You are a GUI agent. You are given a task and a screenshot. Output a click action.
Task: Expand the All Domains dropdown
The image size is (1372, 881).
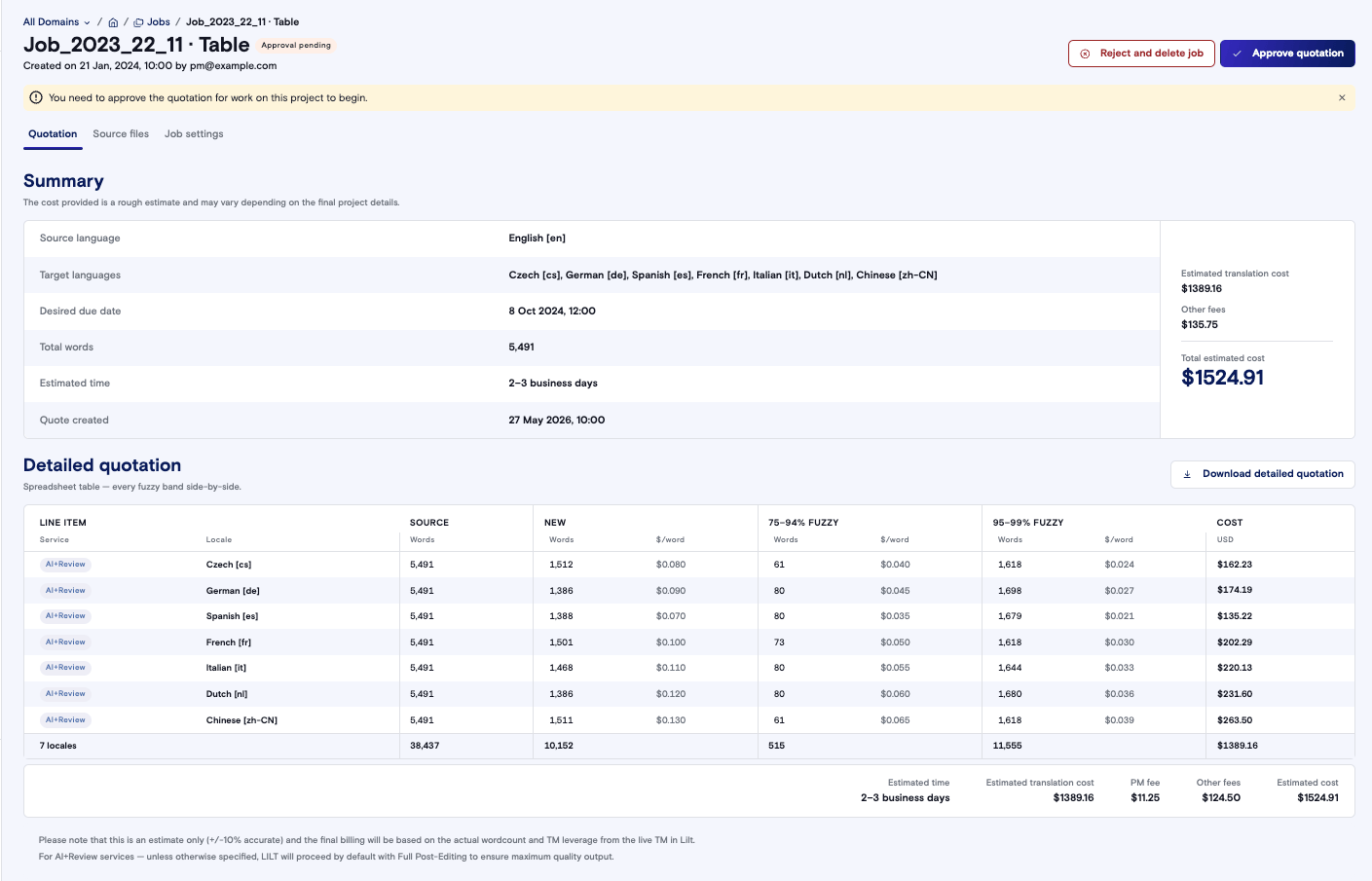click(x=56, y=22)
